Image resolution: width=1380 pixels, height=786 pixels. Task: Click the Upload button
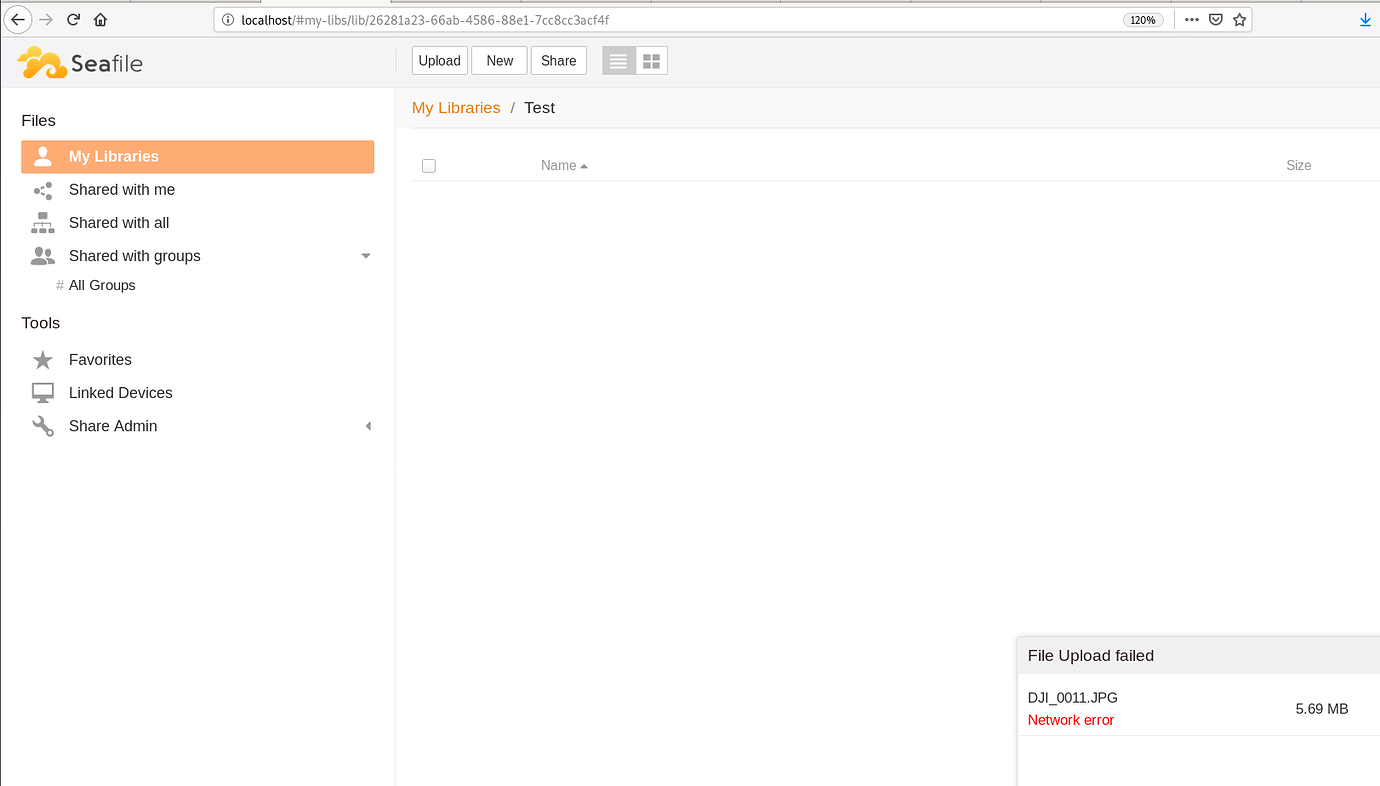(x=439, y=60)
